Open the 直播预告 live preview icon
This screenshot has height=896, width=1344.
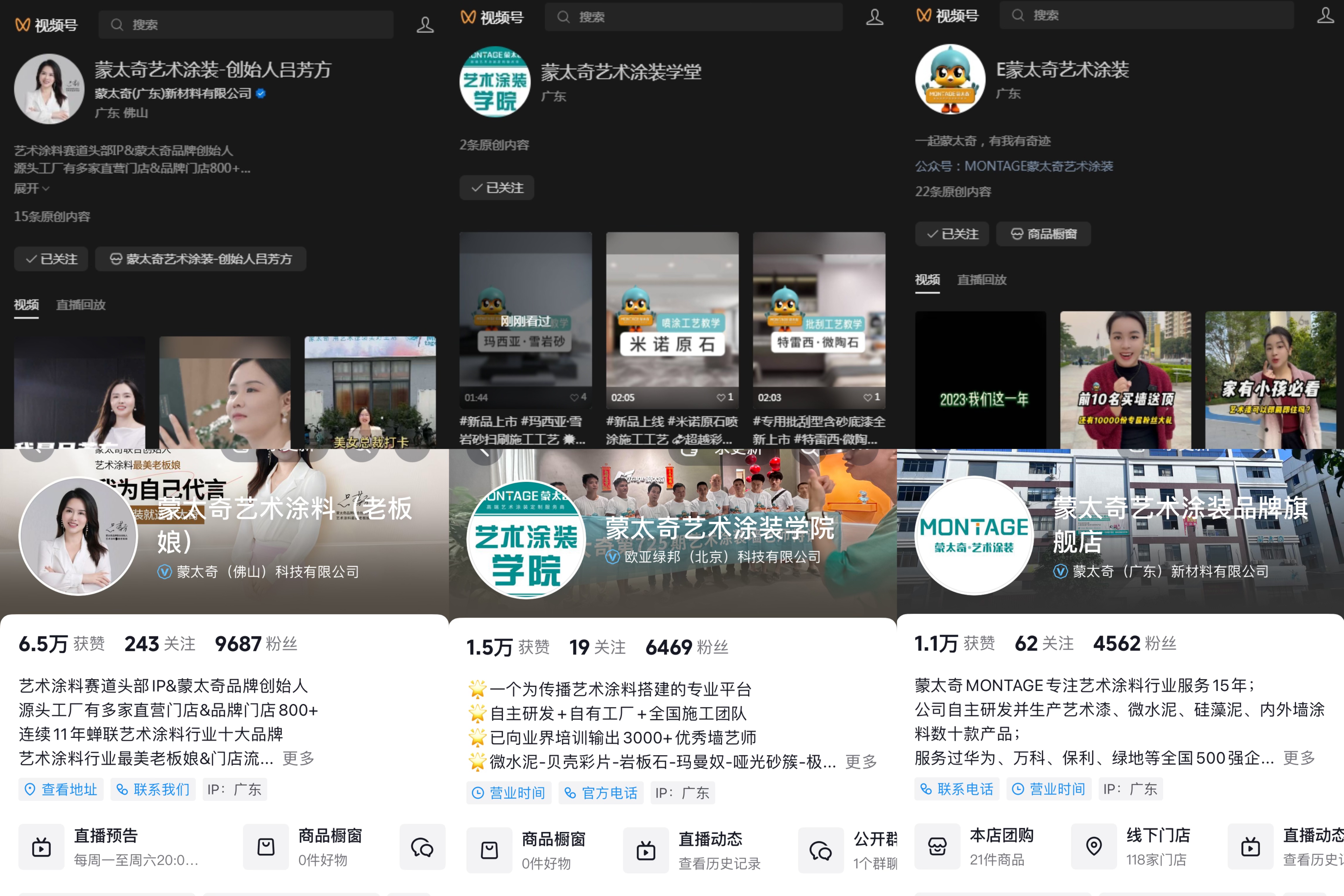point(41,847)
